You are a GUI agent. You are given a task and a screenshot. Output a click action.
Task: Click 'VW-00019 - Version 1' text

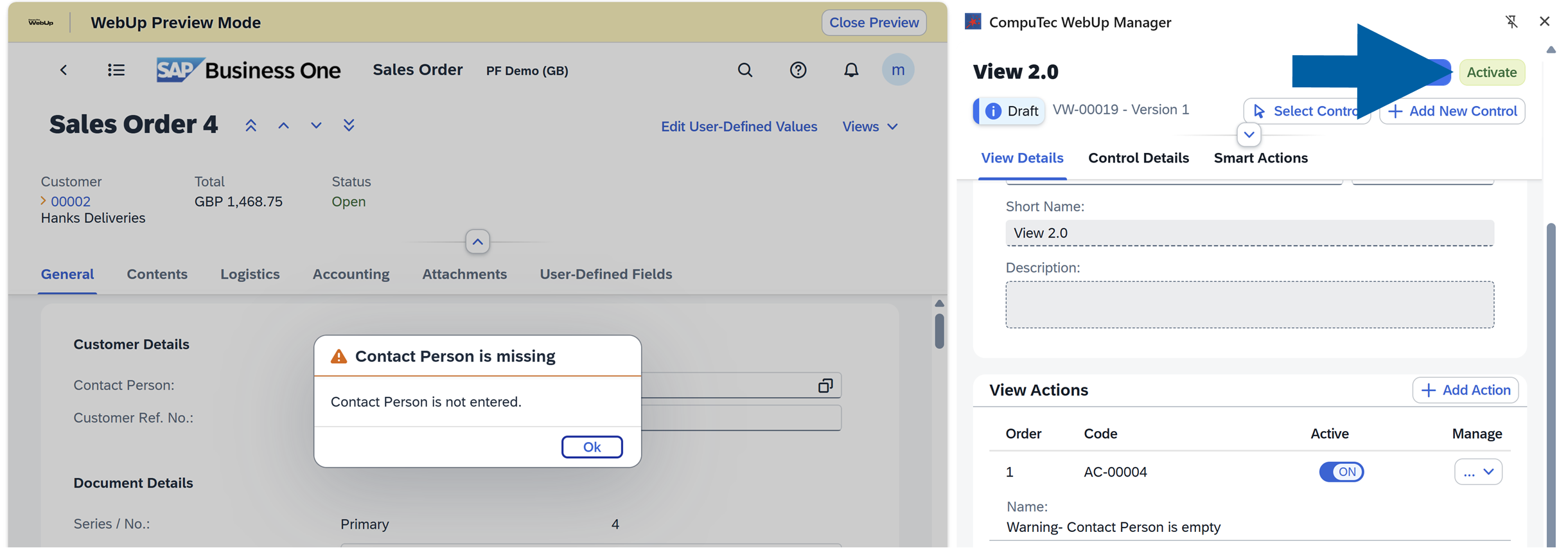1121,110
